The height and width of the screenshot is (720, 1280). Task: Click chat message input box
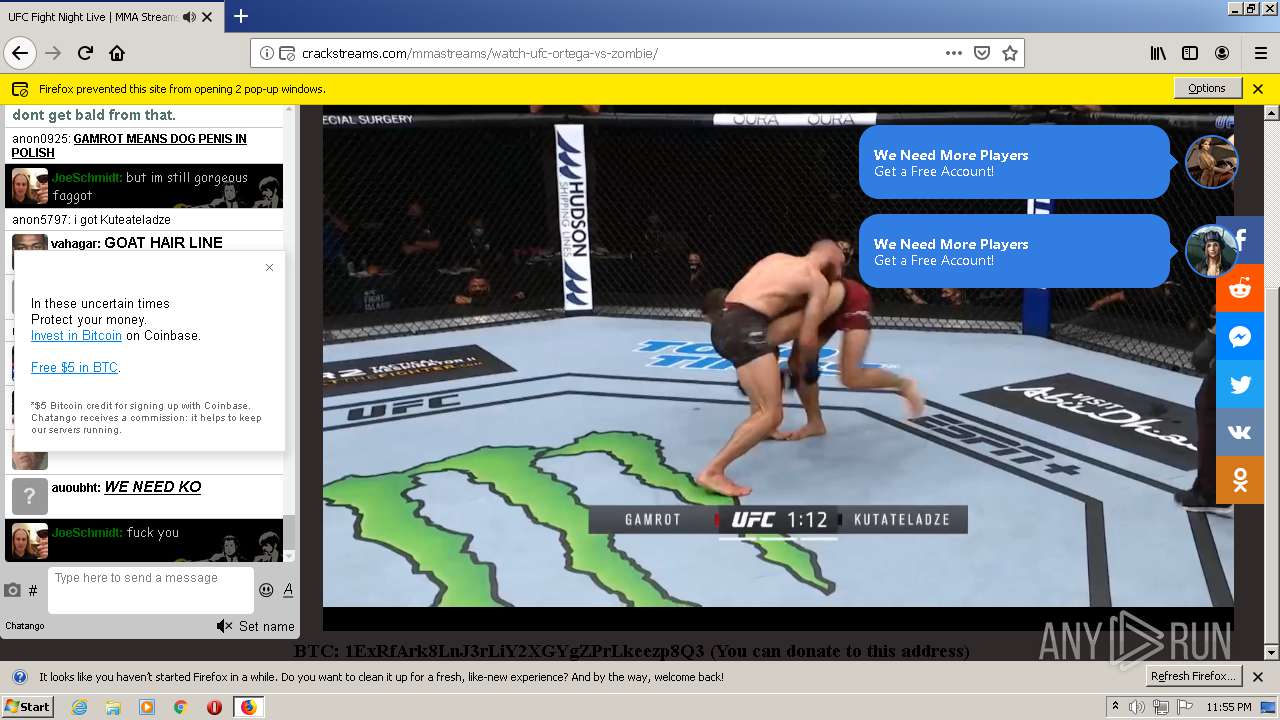click(x=150, y=590)
